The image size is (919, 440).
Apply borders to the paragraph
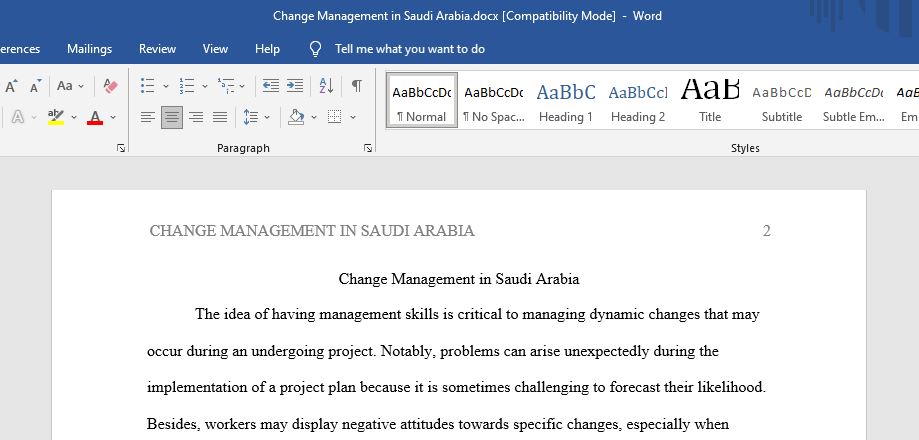point(335,117)
